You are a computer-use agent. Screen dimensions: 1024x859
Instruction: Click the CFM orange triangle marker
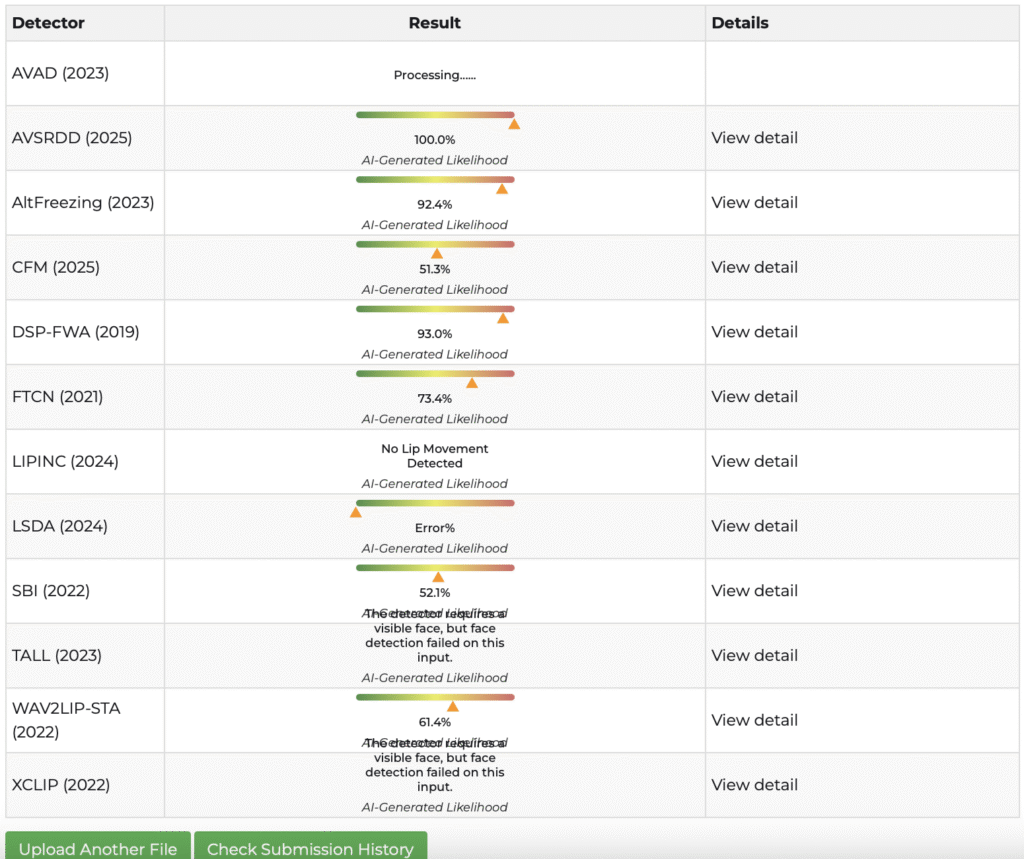click(436, 254)
